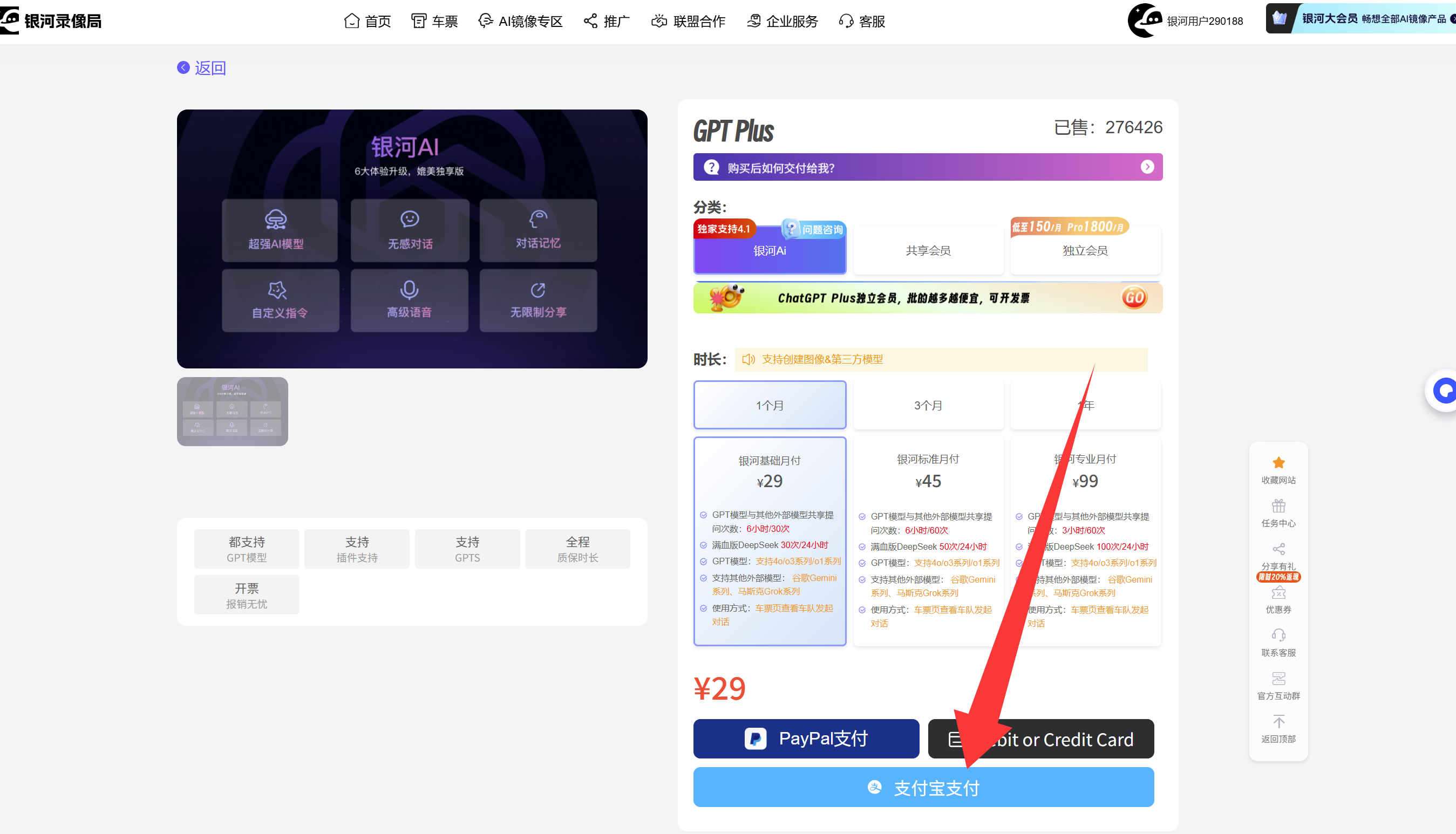The image size is (1456, 834).
Task: Click the 联系客服 headset icon
Action: (x=1278, y=635)
